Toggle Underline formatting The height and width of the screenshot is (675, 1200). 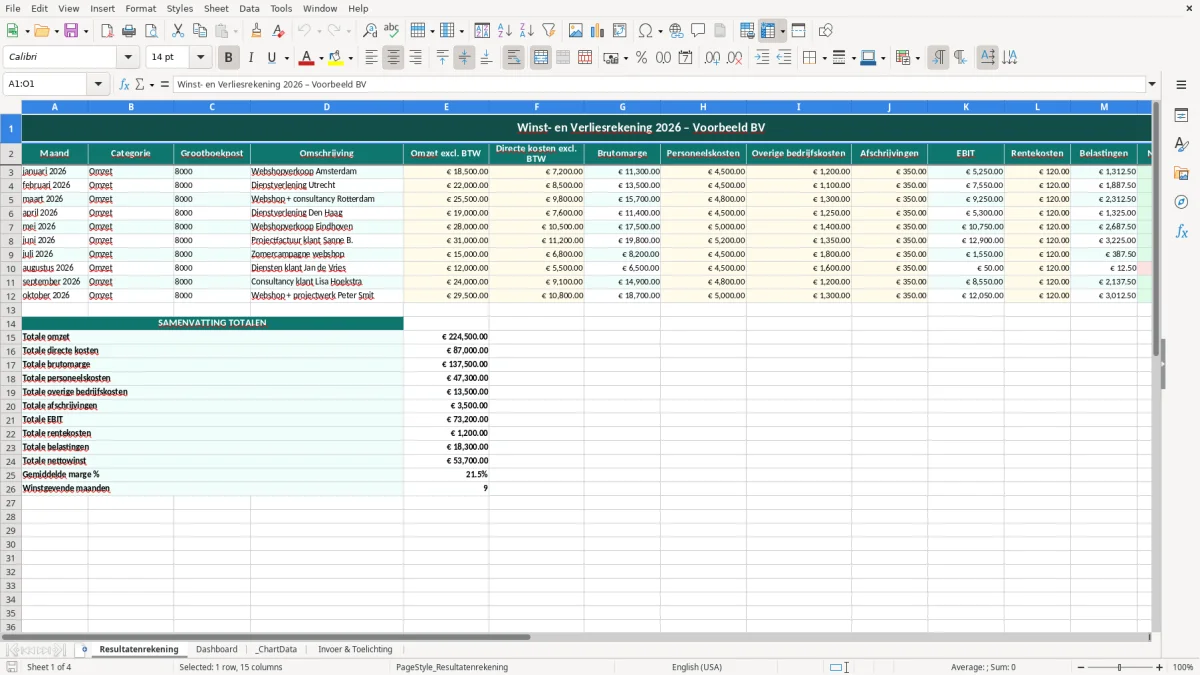272,58
